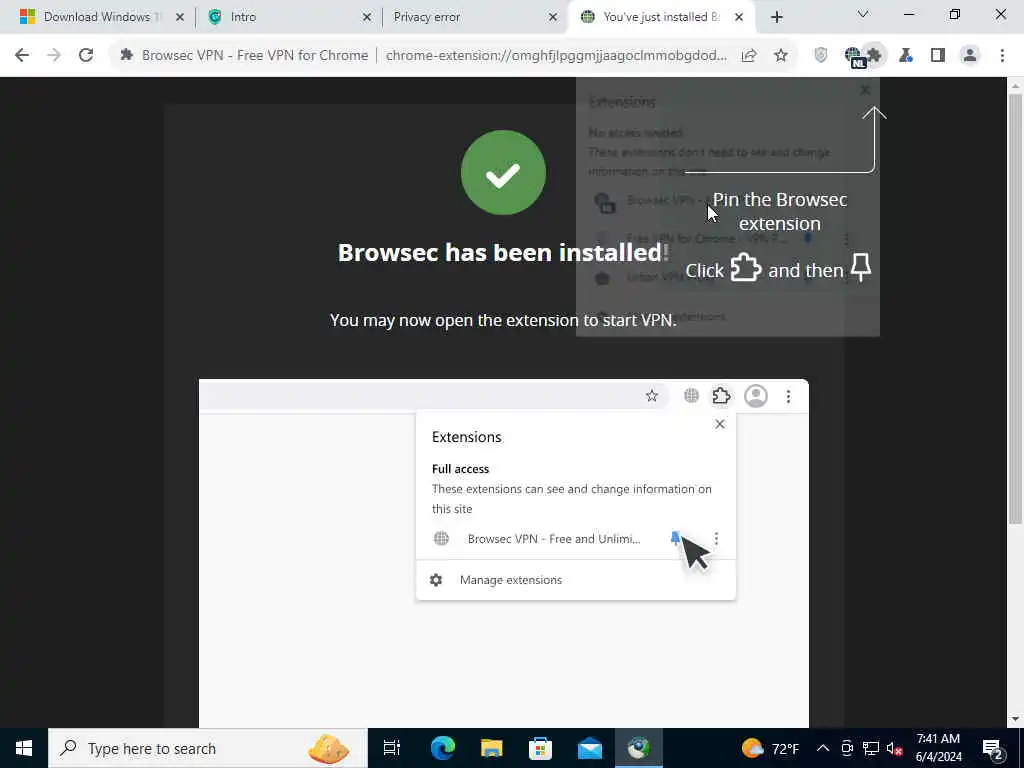Click the forward navigation arrow
This screenshot has height=768, width=1024.
[x=54, y=56]
